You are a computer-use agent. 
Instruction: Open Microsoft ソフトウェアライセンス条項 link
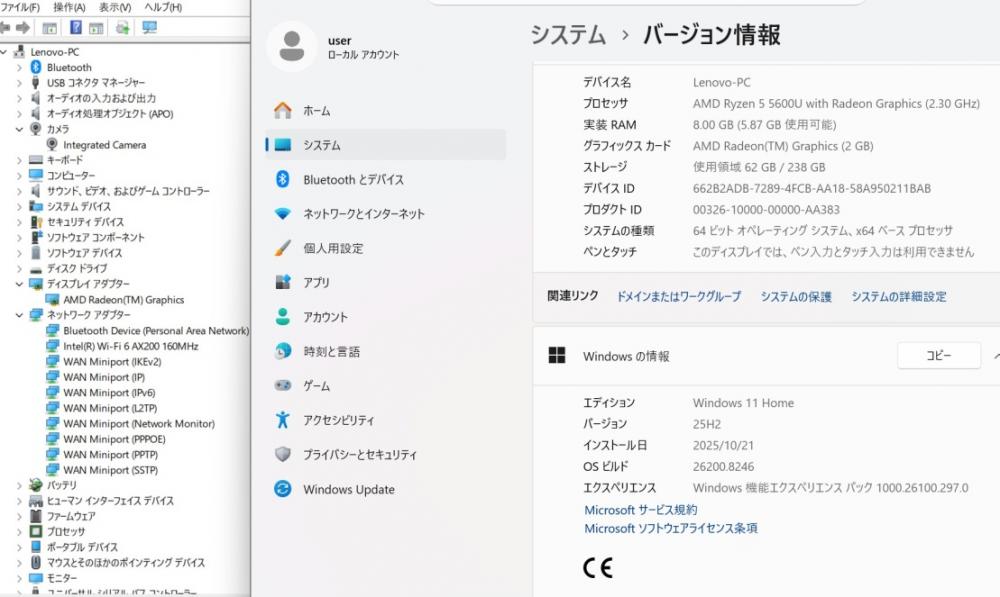pyautogui.click(x=671, y=528)
